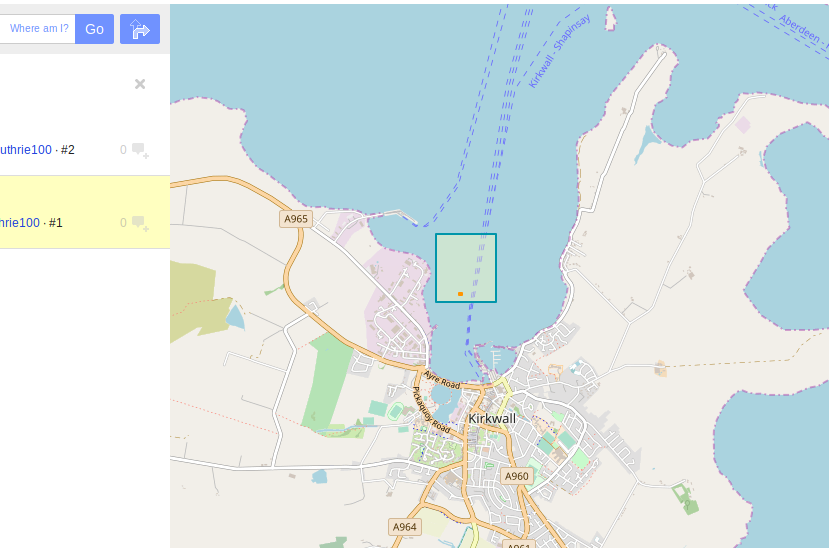The height and width of the screenshot is (548, 829).
Task: Click the comment icon for changeset #2
Action: [x=140, y=150]
